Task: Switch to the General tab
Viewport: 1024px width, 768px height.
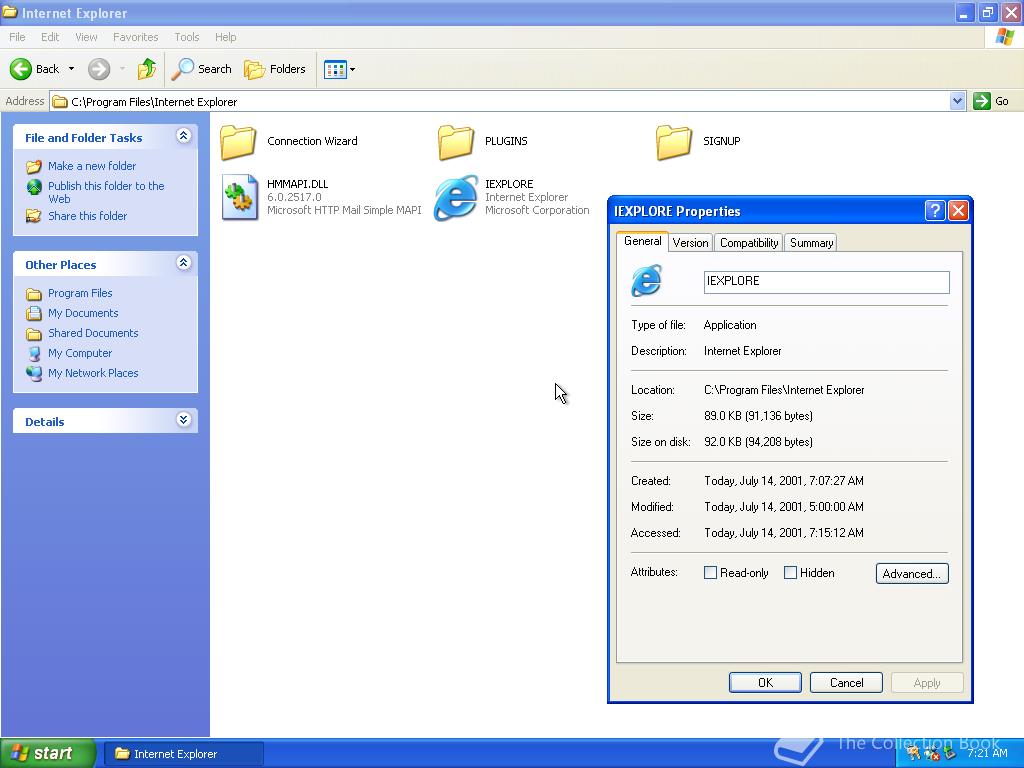Action: 643,241
